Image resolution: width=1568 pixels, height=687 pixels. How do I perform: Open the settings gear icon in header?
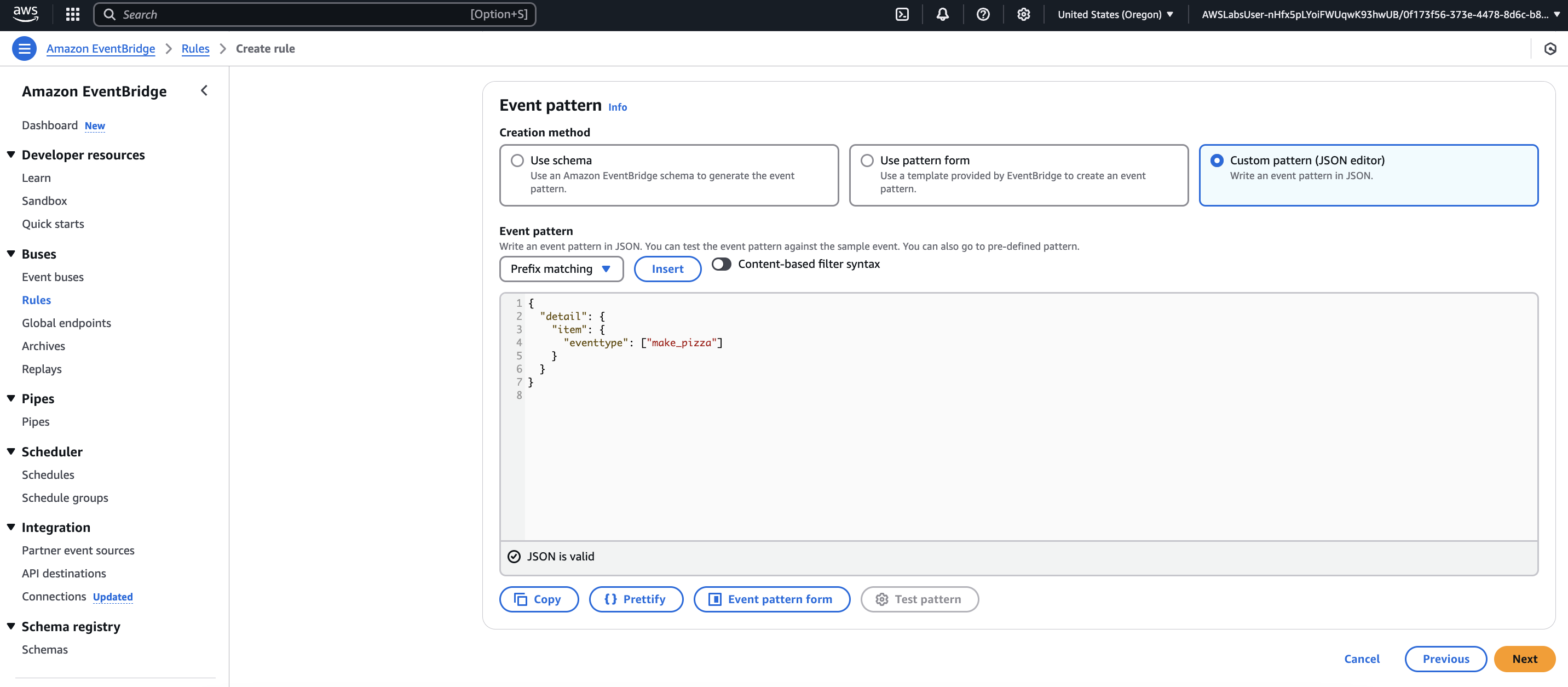coord(1024,14)
